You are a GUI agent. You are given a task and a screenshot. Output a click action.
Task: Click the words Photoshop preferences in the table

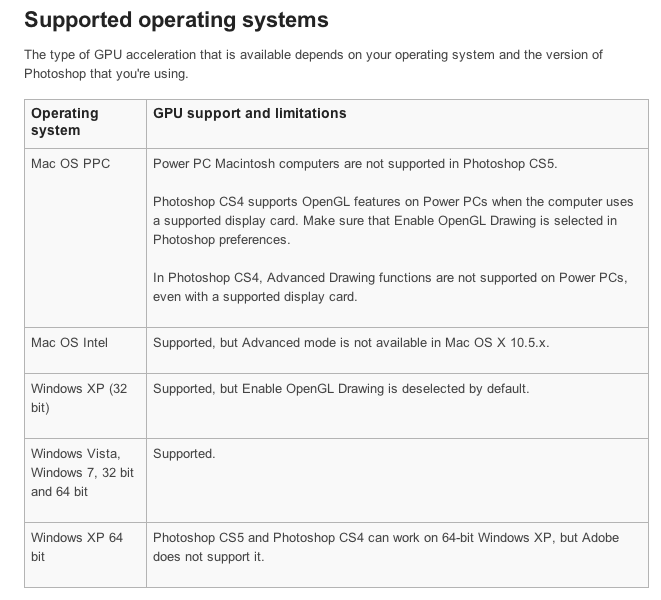click(x=220, y=240)
